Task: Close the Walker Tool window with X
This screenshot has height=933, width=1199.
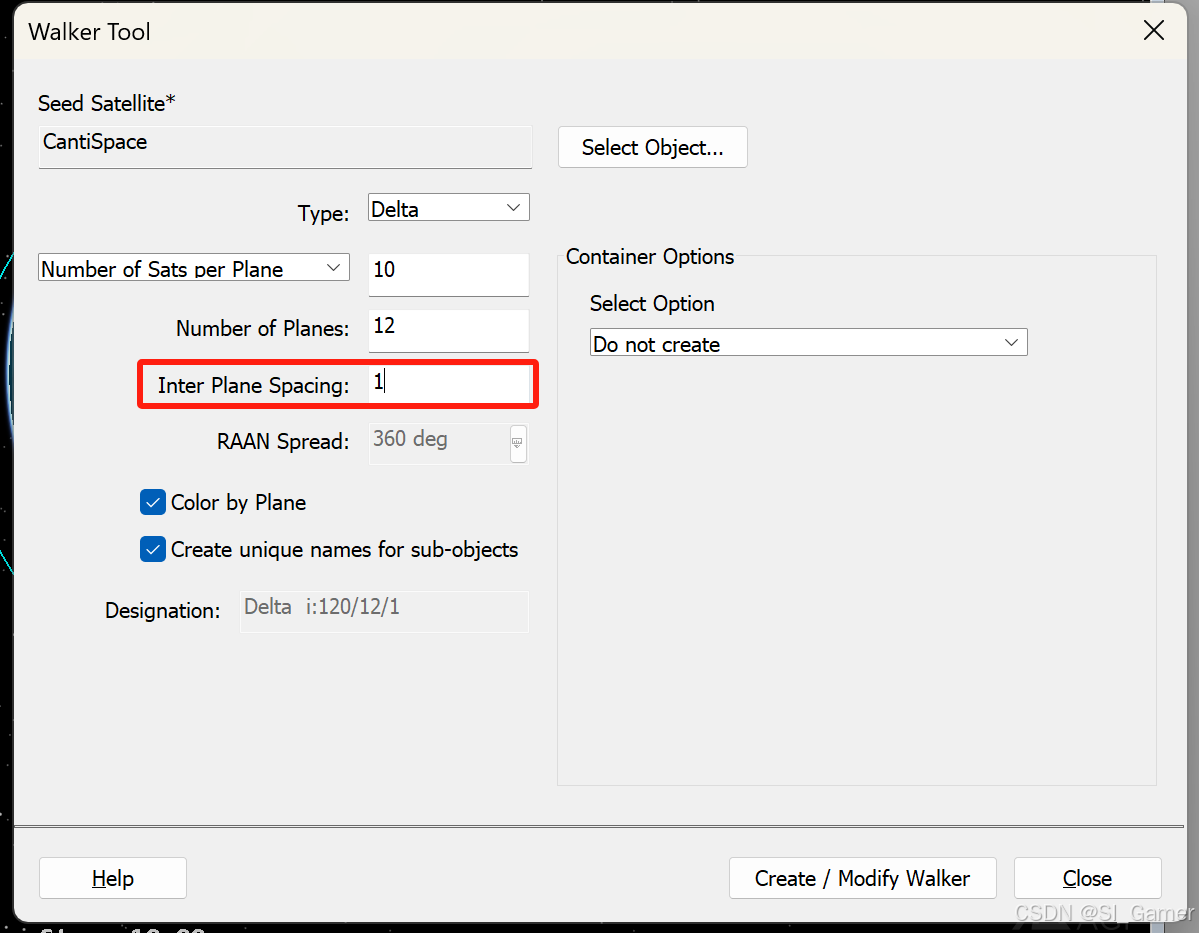Action: pyautogui.click(x=1153, y=31)
